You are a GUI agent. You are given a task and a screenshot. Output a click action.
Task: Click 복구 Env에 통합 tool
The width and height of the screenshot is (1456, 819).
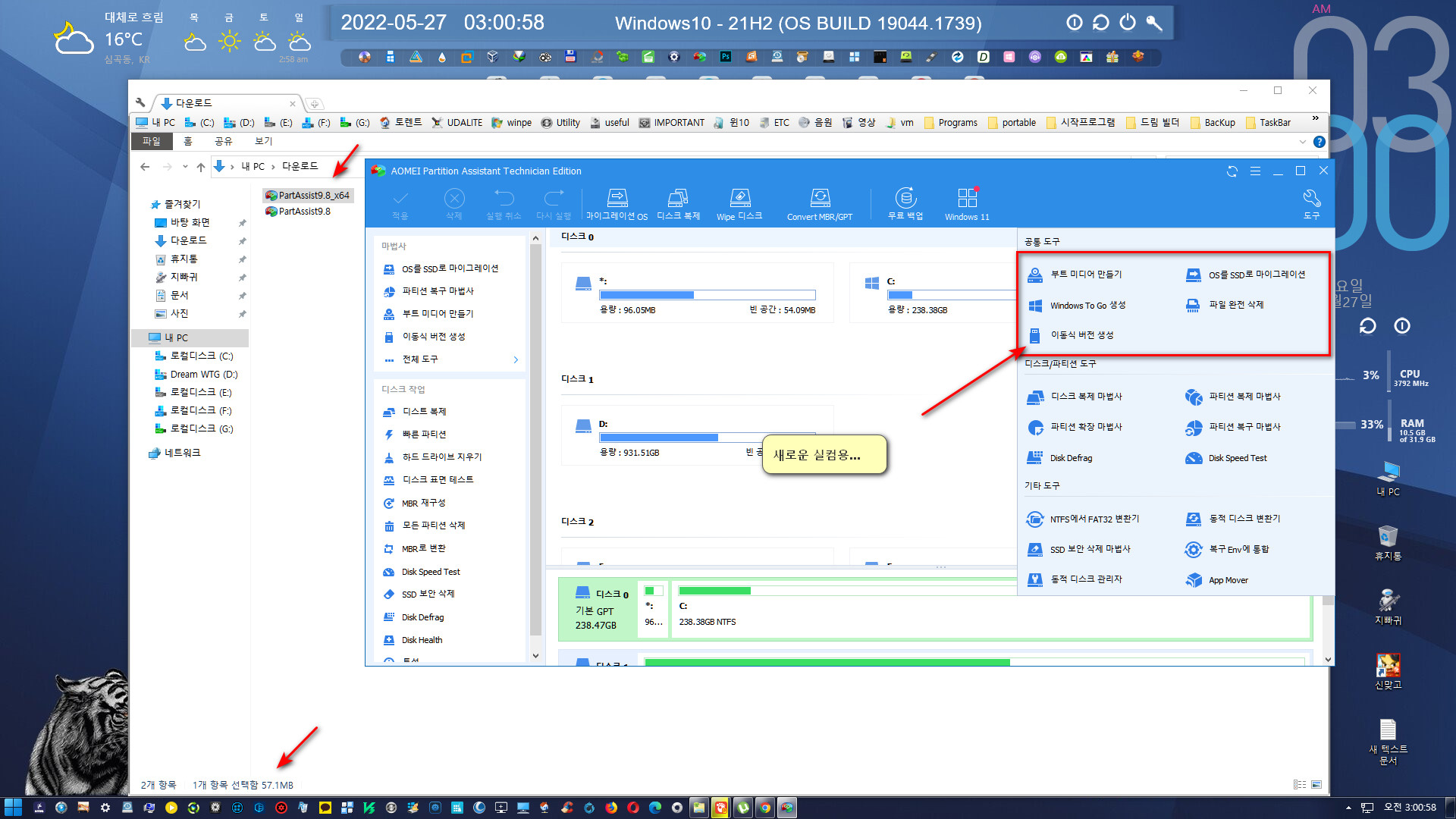[x=1227, y=549]
